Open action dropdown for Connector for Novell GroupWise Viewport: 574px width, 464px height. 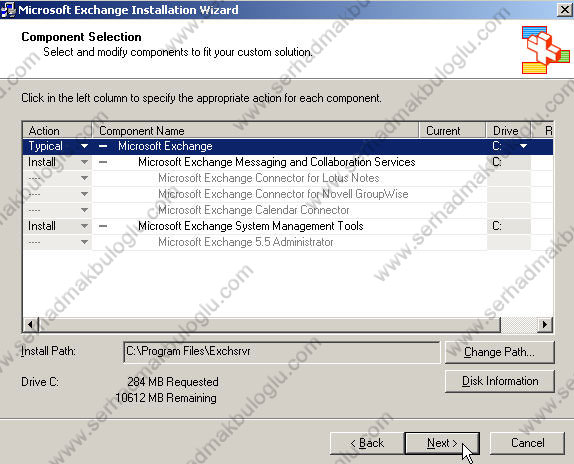pos(84,194)
